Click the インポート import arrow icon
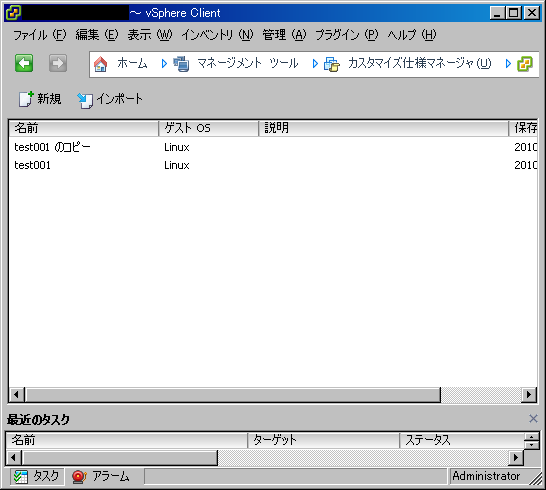The width and height of the screenshot is (546, 490). coord(85,100)
